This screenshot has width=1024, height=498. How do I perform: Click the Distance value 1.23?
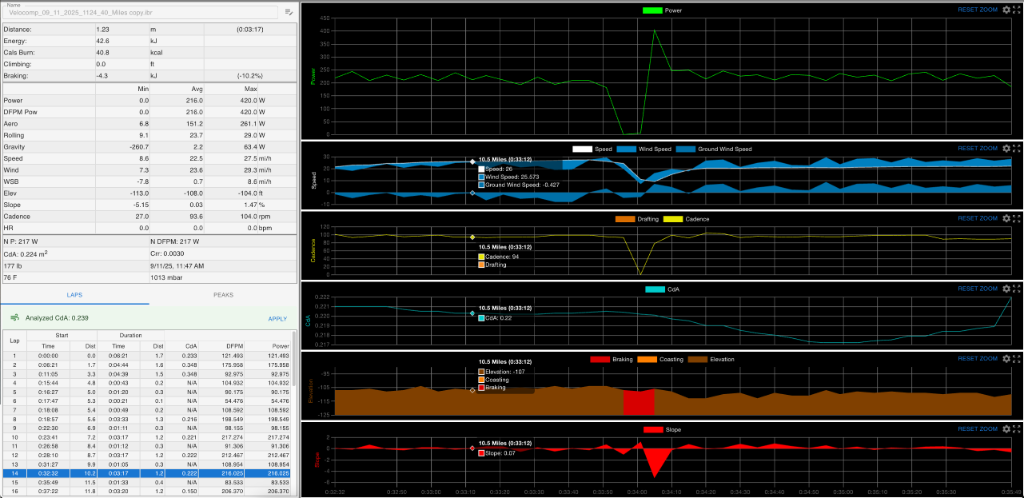[102, 29]
